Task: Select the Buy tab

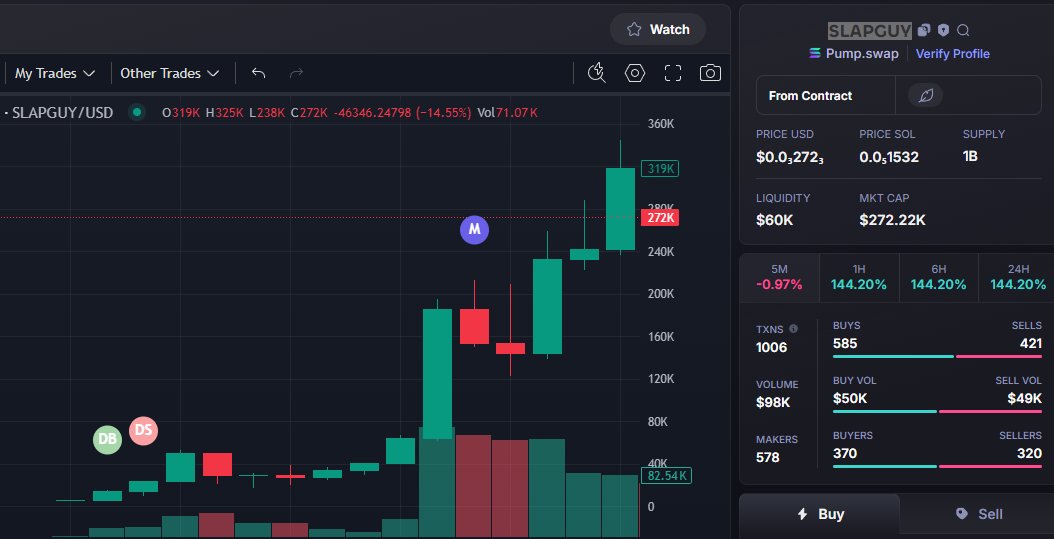Action: pos(819,514)
